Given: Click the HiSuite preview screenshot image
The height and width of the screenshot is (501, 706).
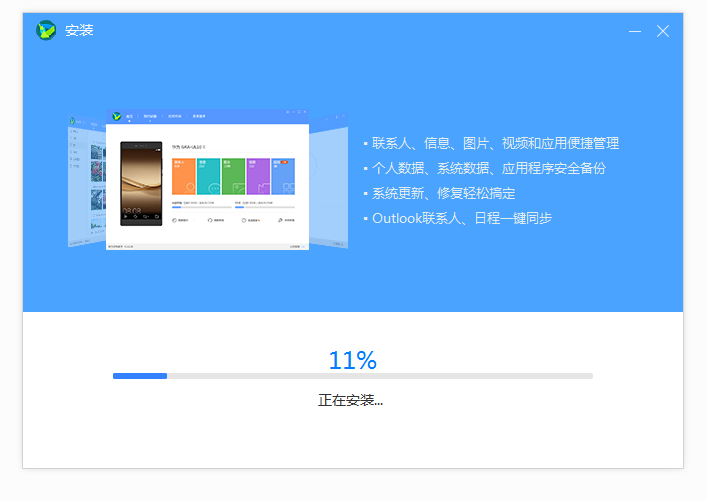Looking at the screenshot, I should [208, 179].
